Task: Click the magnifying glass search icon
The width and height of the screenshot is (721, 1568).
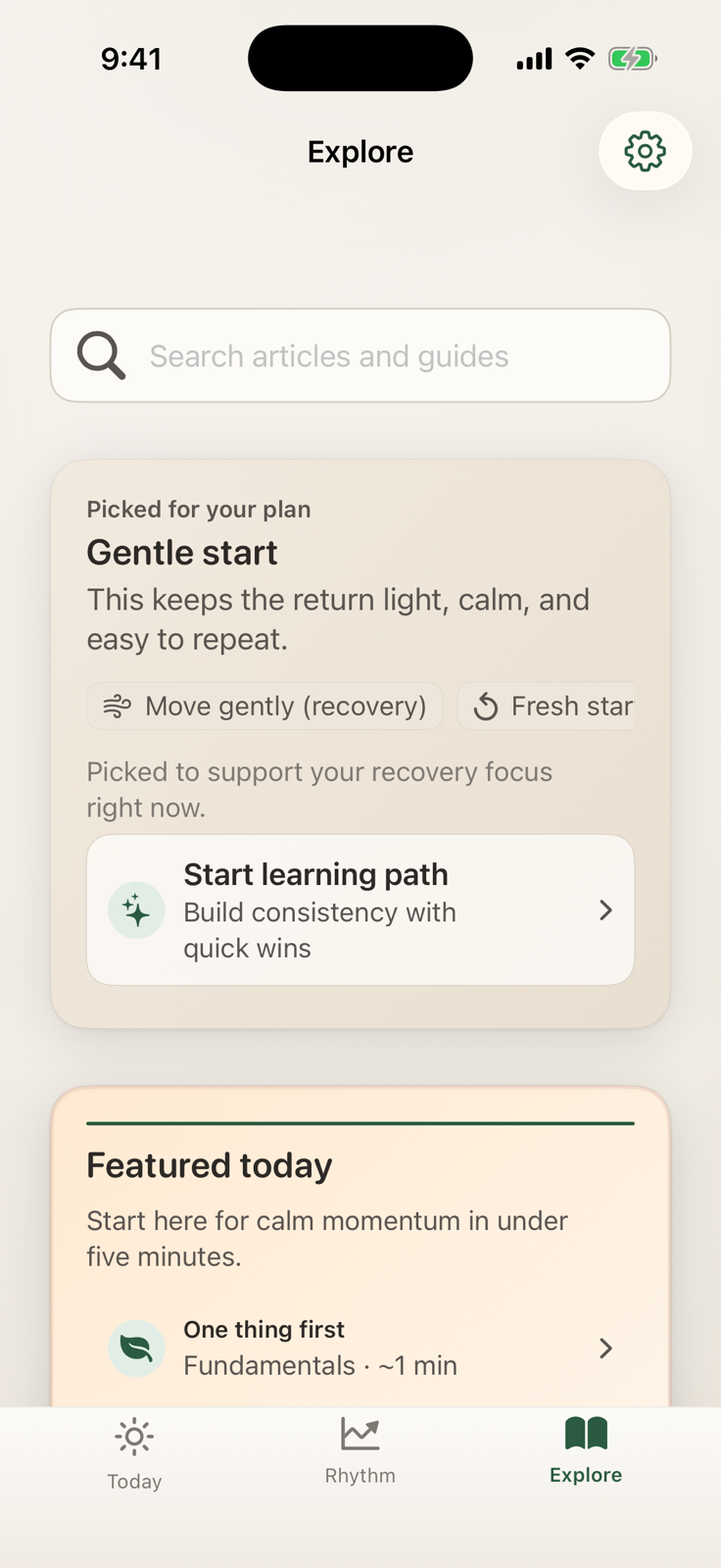Action: point(100,355)
